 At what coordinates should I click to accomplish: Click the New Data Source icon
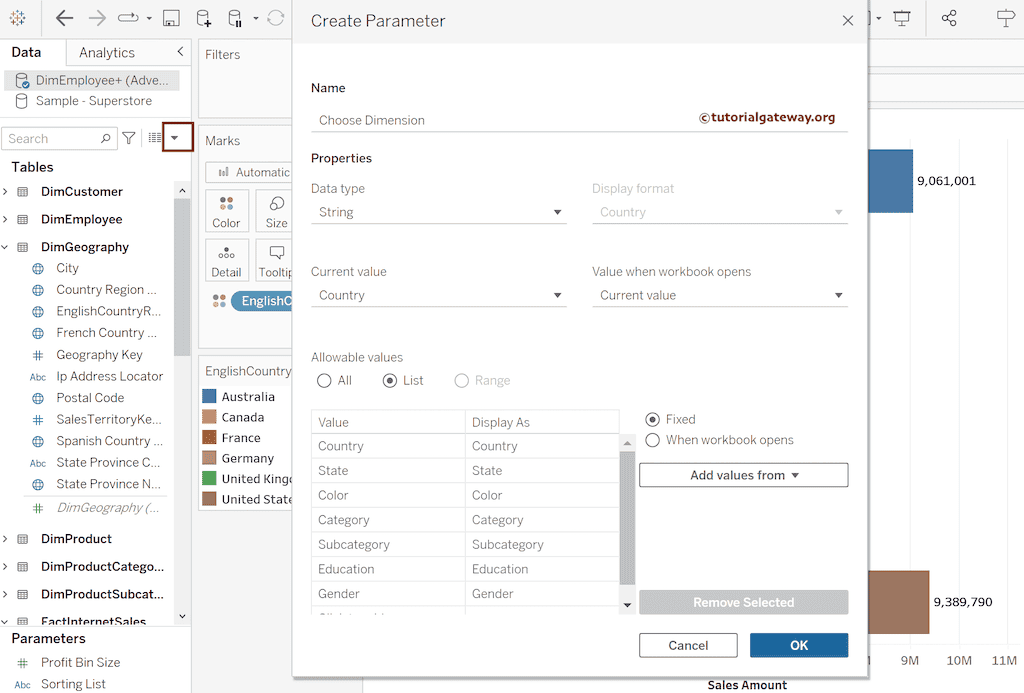click(203, 18)
